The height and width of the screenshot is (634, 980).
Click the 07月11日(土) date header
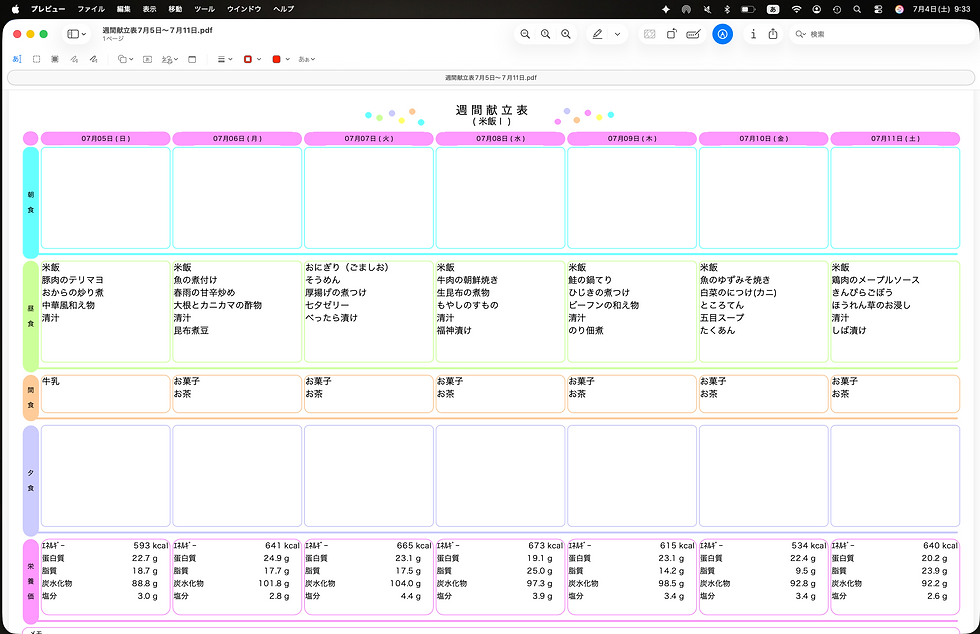[x=895, y=138]
